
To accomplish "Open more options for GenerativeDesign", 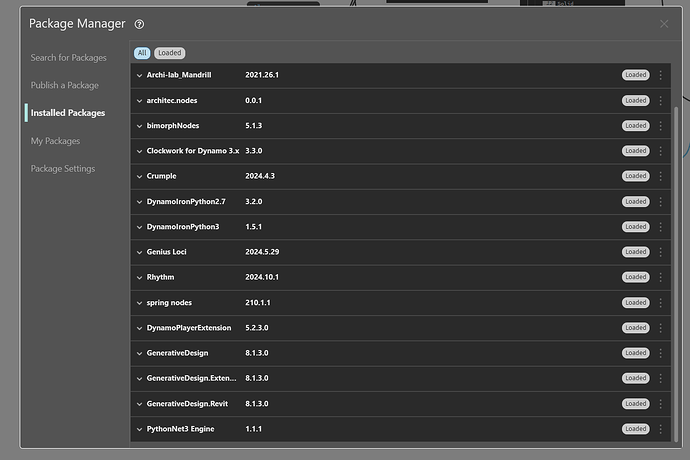I will click(x=661, y=353).
